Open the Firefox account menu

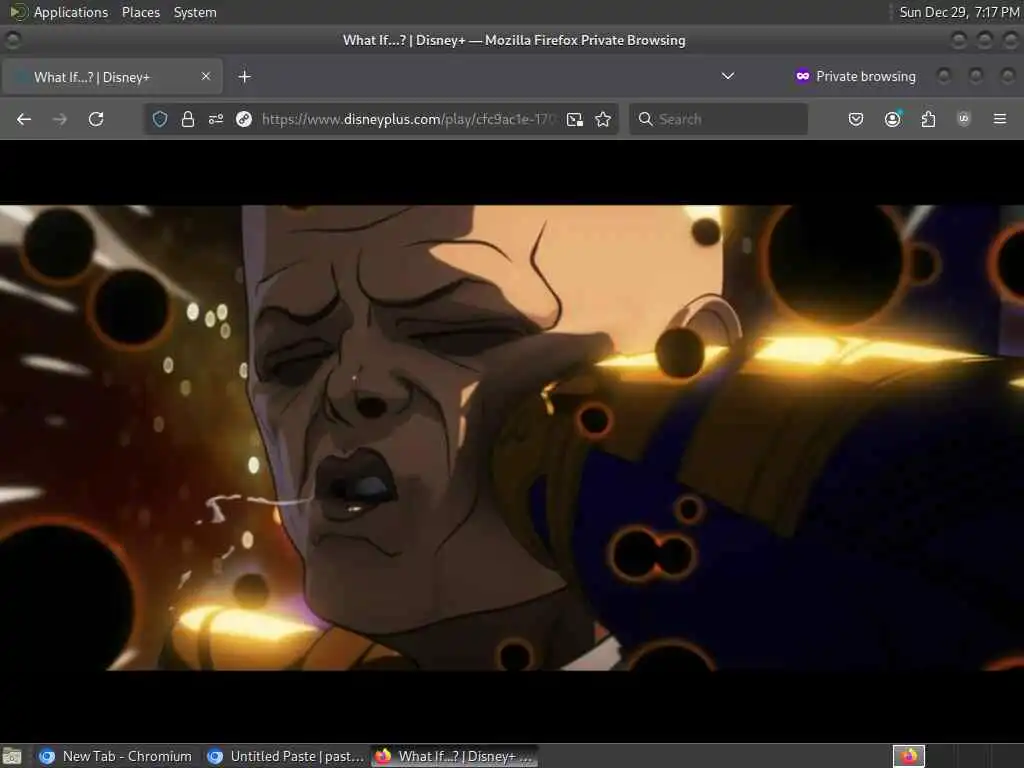pyautogui.click(x=893, y=119)
